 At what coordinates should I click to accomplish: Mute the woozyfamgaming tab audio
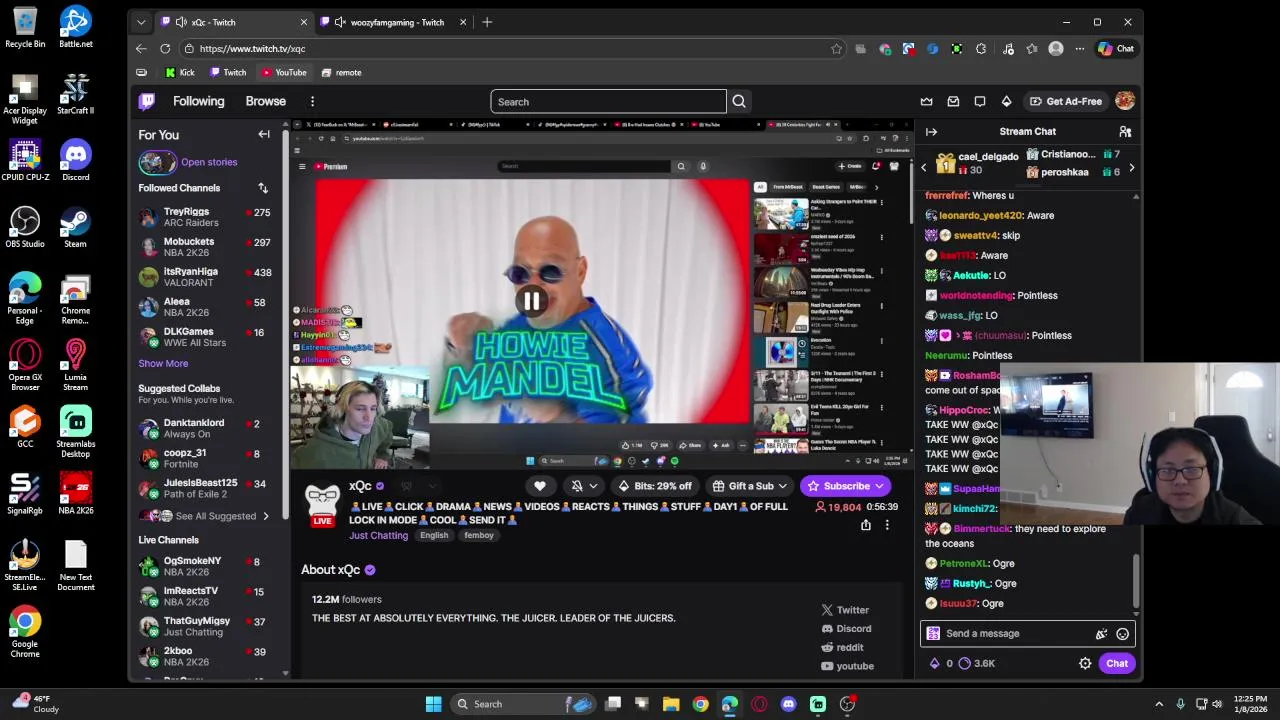click(340, 22)
